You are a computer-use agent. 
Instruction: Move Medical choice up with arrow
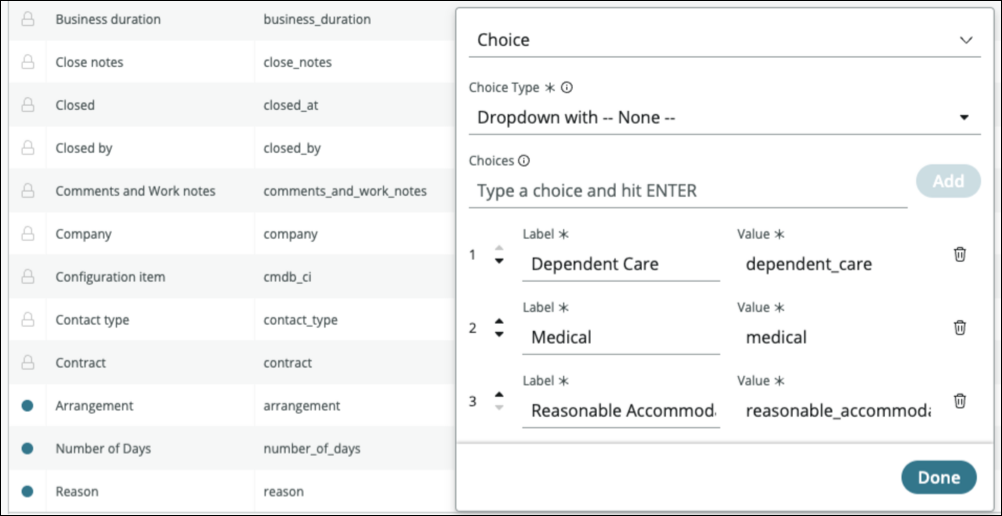click(499, 322)
